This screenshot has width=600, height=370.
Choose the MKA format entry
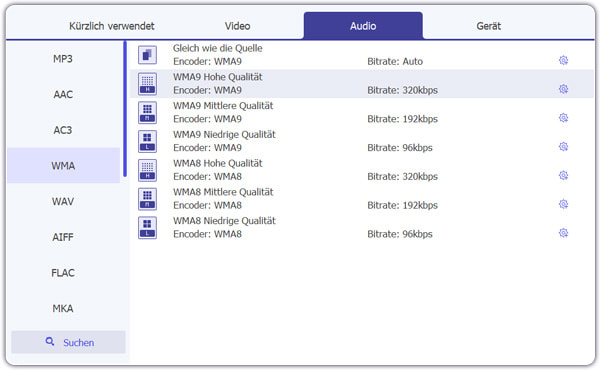[63, 308]
